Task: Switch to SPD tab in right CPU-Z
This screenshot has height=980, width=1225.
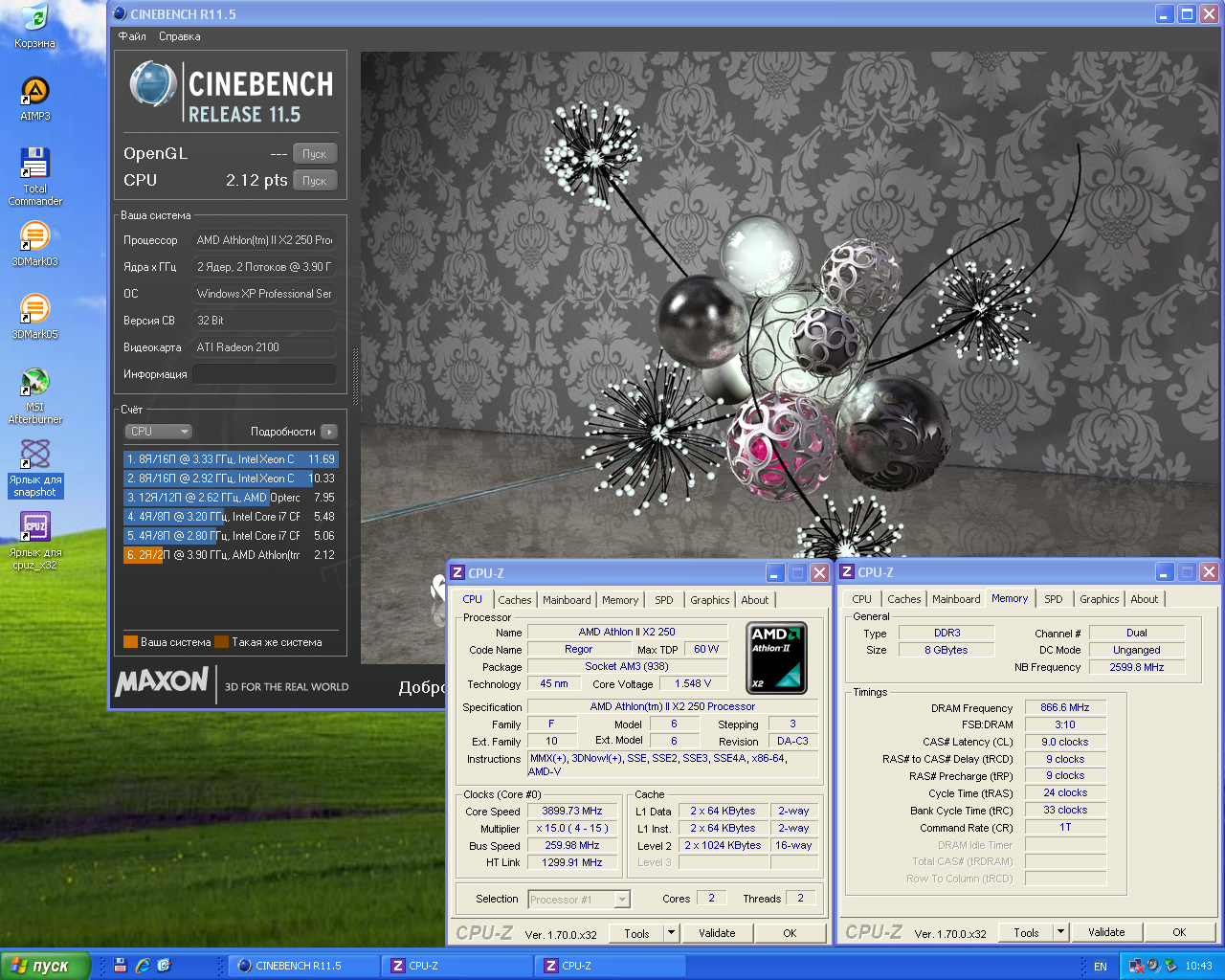Action: 1054,599
